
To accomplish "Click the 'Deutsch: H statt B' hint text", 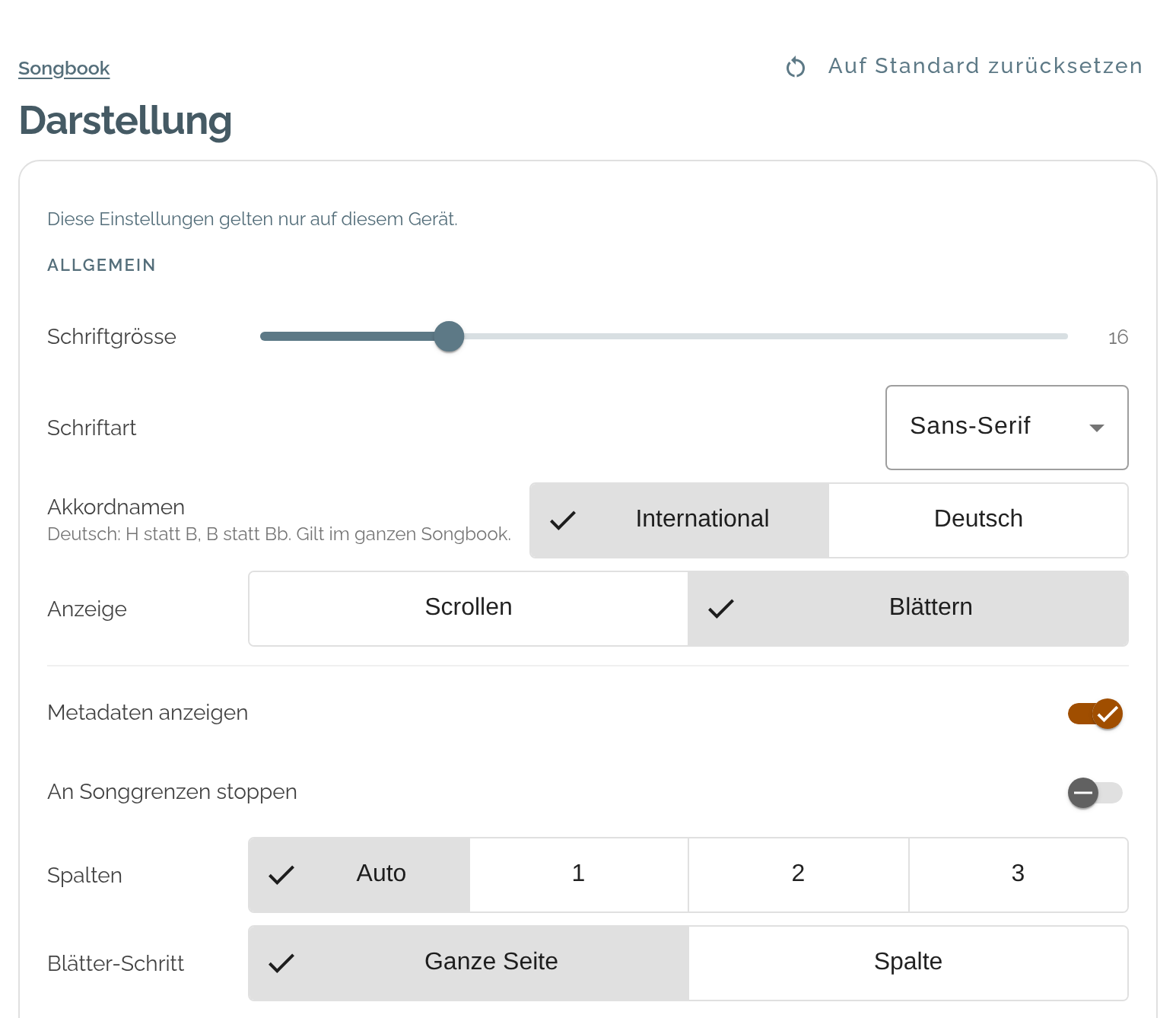I will point(279,534).
